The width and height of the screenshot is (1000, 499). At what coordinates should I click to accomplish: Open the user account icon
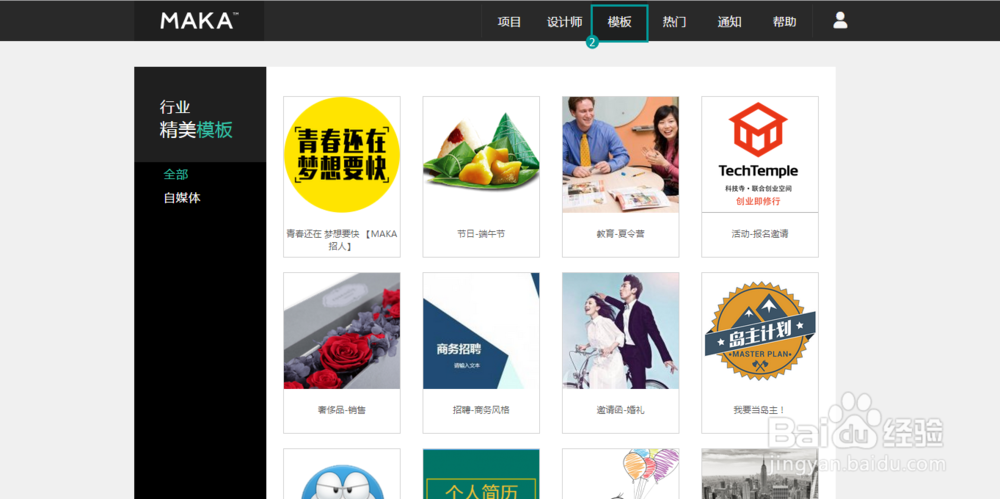pyautogui.click(x=840, y=20)
